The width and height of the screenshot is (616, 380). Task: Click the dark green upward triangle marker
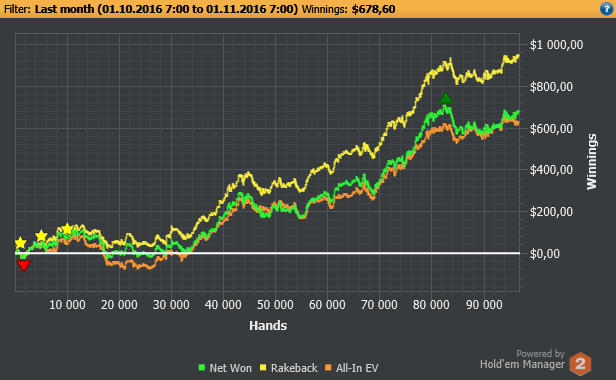446,98
